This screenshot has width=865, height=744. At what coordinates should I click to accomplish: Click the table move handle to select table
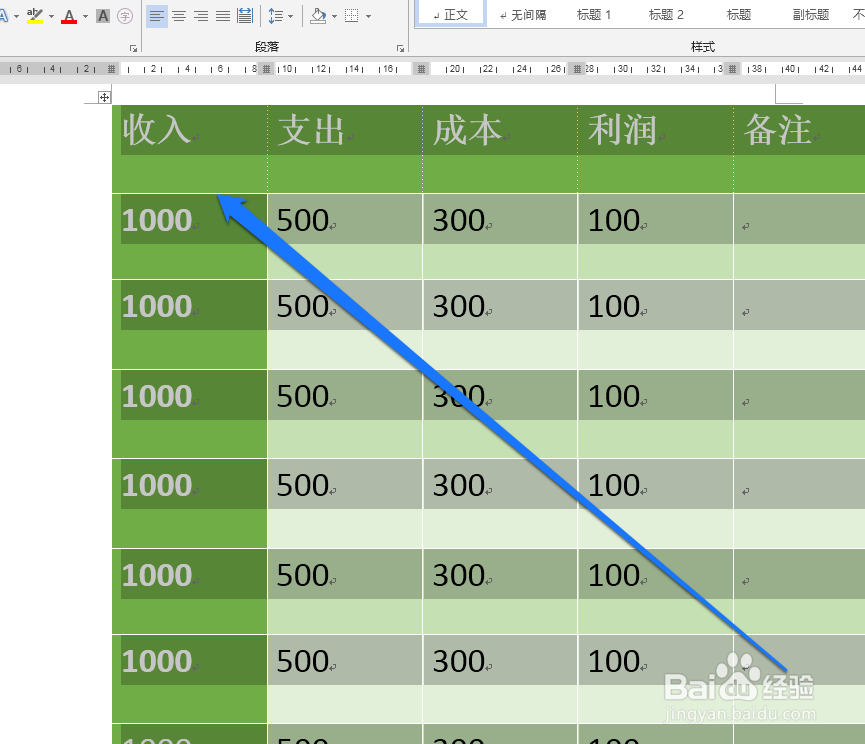[x=104, y=96]
